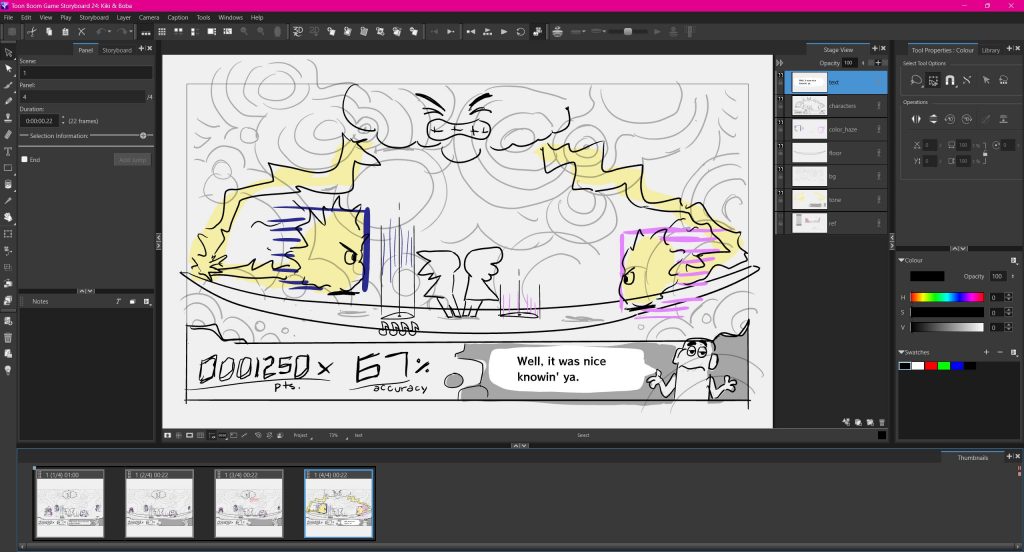1024x552 pixels.
Task: Select the Lasso selection option
Action: pyautogui.click(x=916, y=80)
